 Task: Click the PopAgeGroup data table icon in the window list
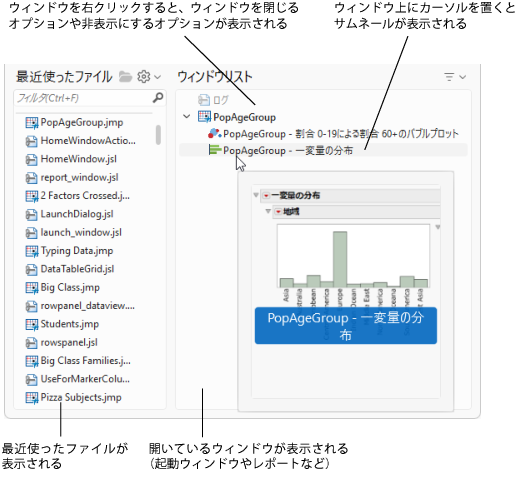tap(204, 117)
